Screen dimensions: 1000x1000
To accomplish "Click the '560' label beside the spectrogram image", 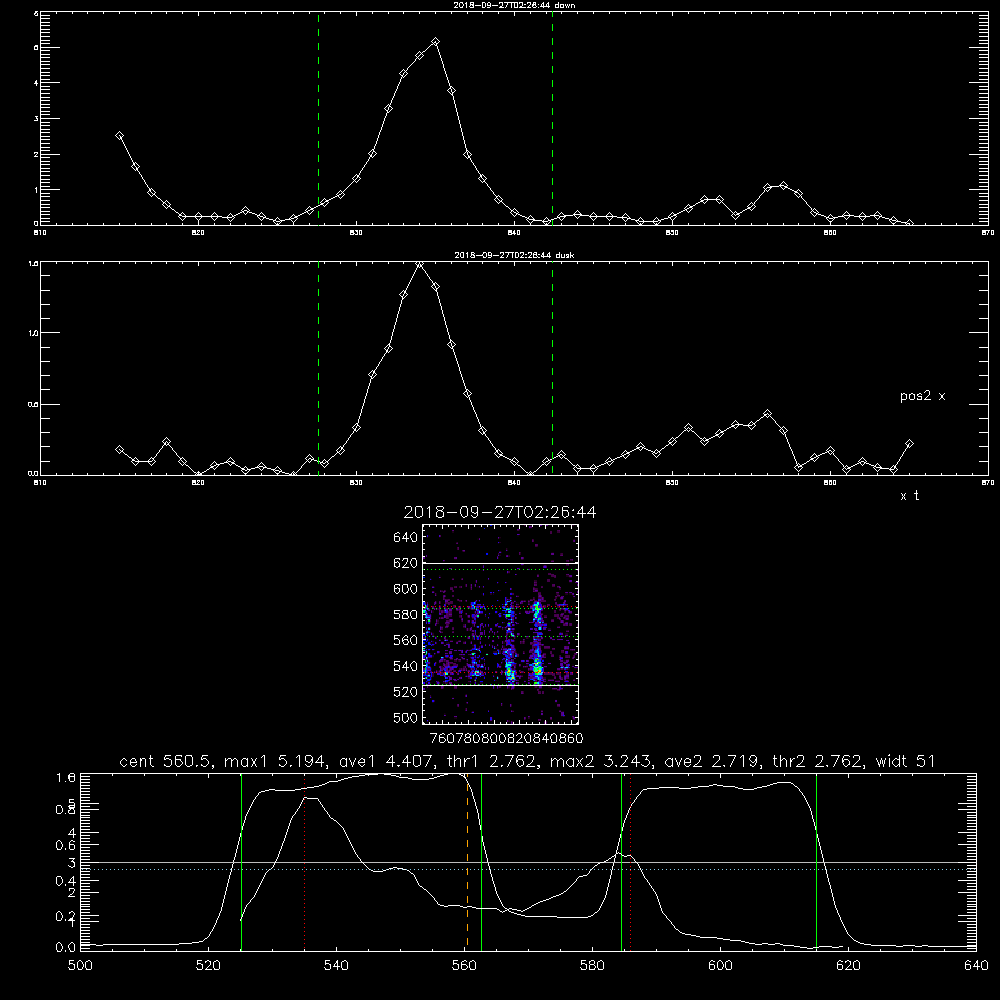I will 406,640.
